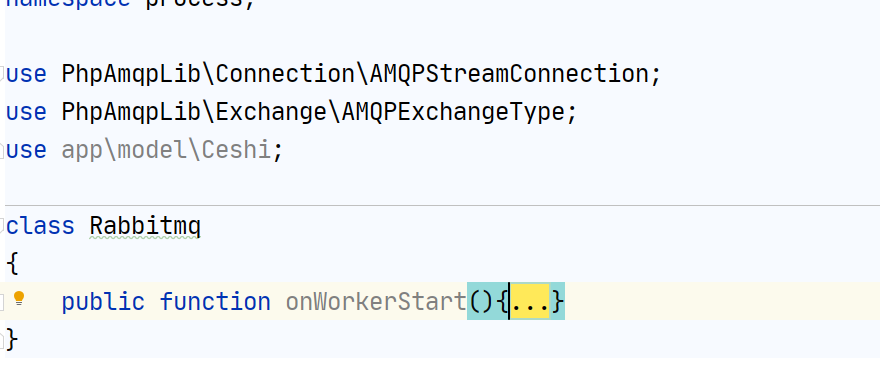Toggle fold marker on onWorkerStart line

(x=2, y=301)
